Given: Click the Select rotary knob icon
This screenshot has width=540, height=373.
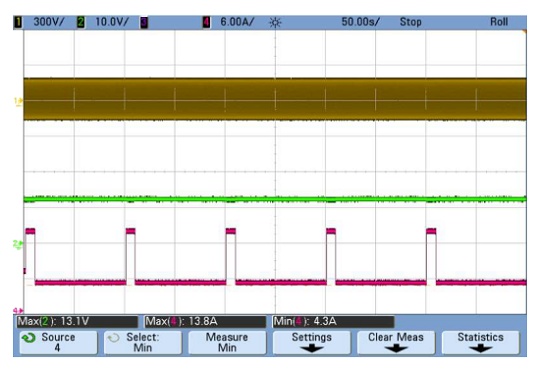Looking at the screenshot, I should pyautogui.click(x=113, y=338).
